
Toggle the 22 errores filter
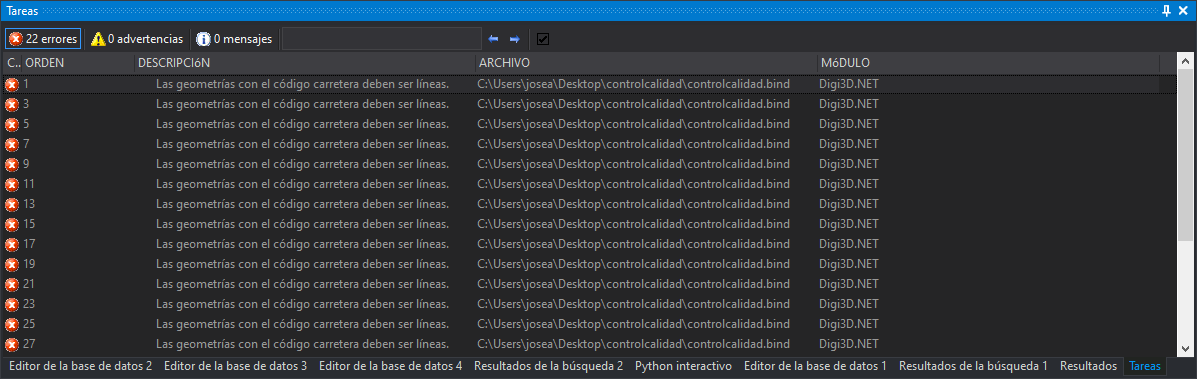(x=43, y=39)
